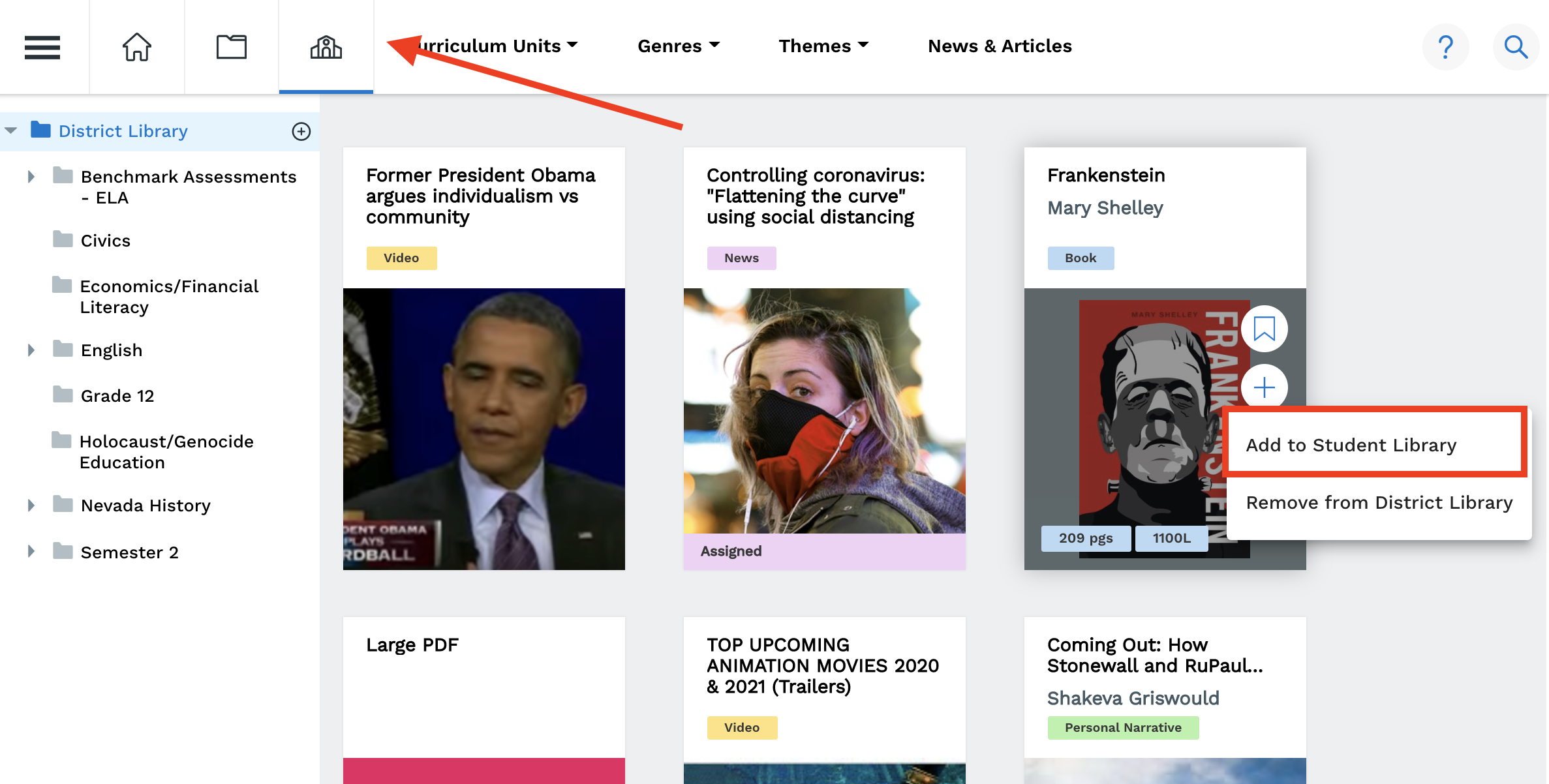The width and height of the screenshot is (1549, 784).
Task: Click the plus icon on Frankenstein card
Action: pyautogui.click(x=1264, y=387)
